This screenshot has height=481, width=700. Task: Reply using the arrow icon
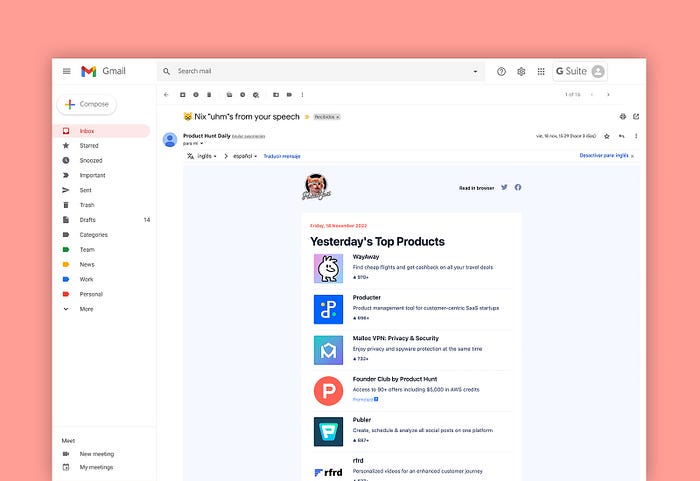[x=621, y=136]
